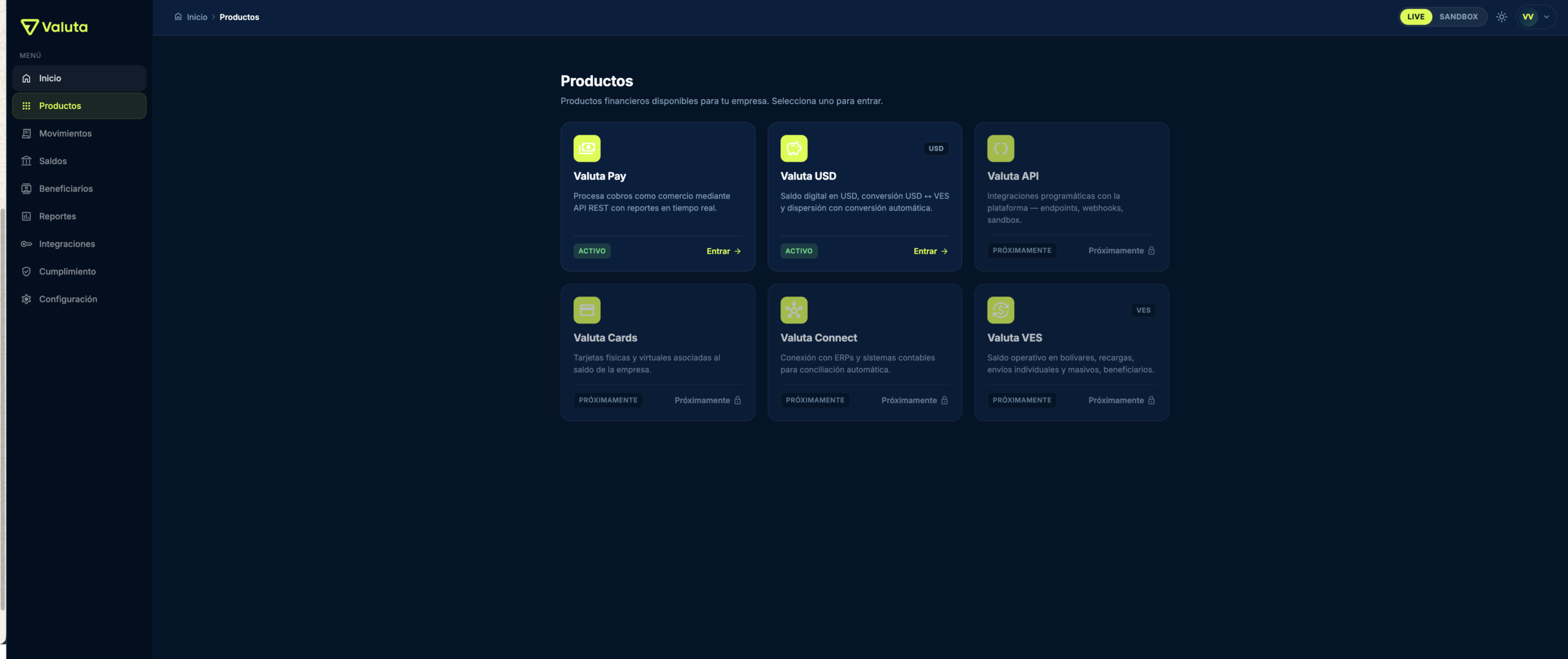Click the Valuta VES card title
The height and width of the screenshot is (659, 1568).
coord(1014,338)
